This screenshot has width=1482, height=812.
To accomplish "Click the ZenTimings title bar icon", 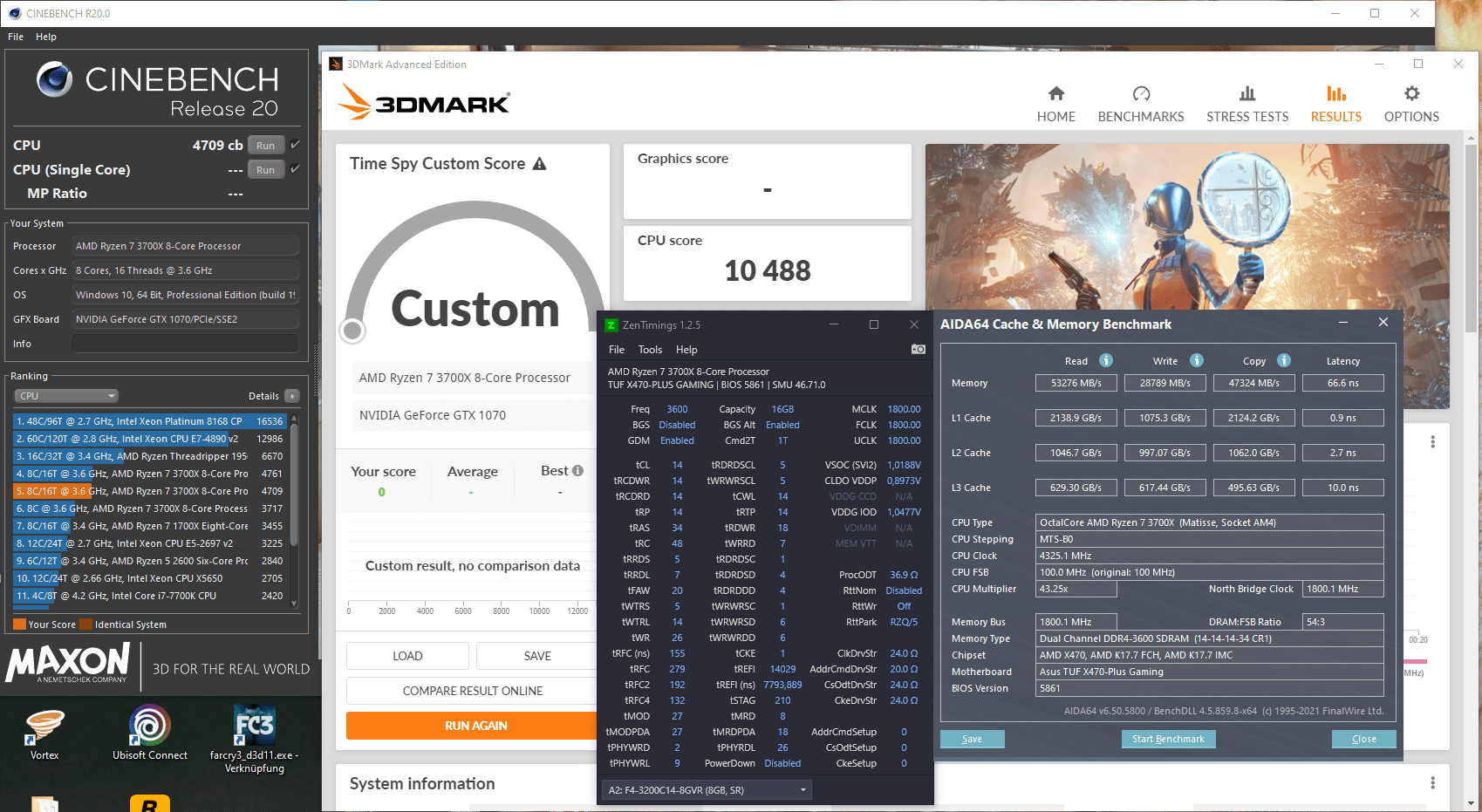I will 611,325.
